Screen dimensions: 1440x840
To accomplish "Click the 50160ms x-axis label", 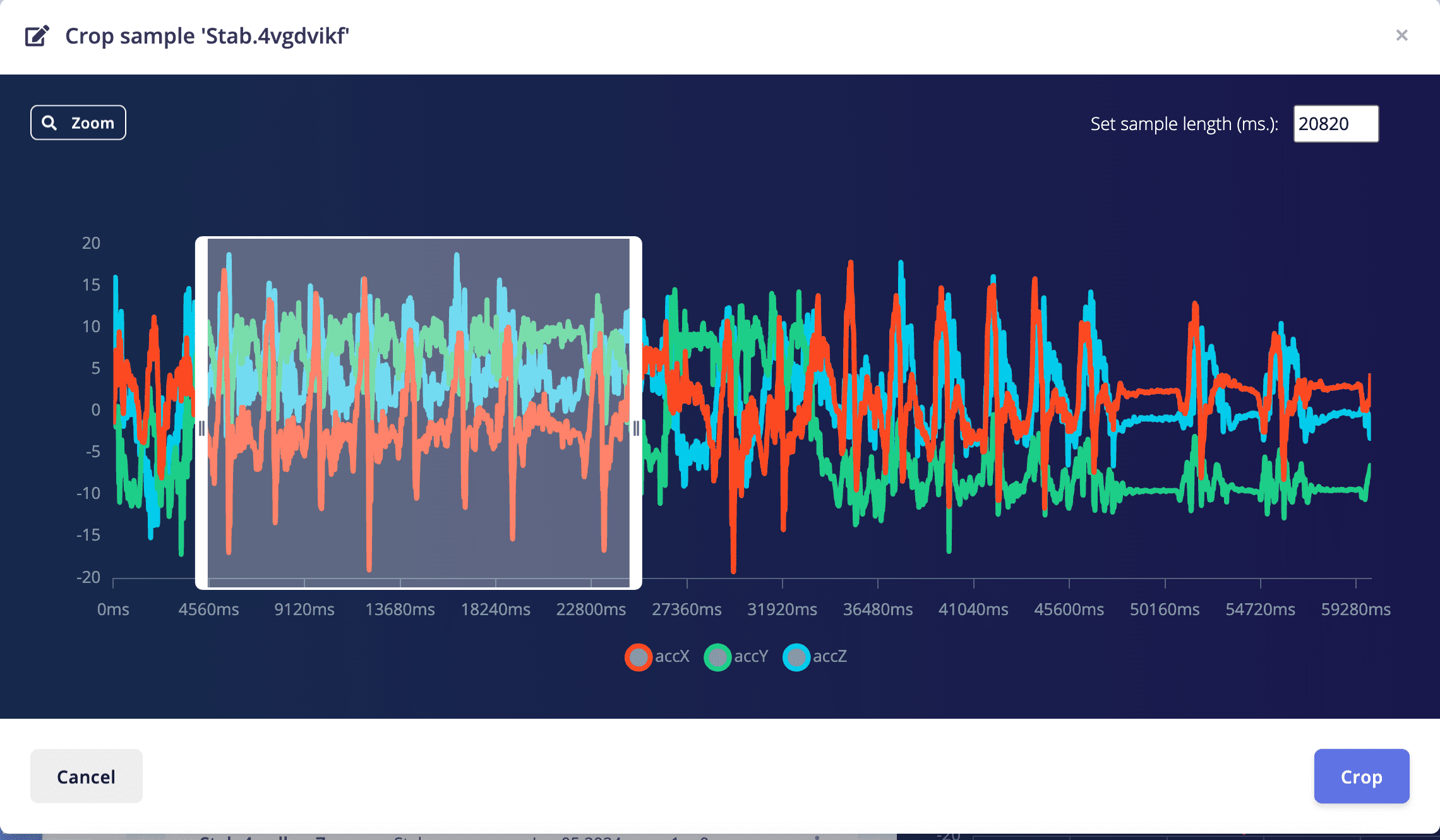I will (x=1165, y=609).
